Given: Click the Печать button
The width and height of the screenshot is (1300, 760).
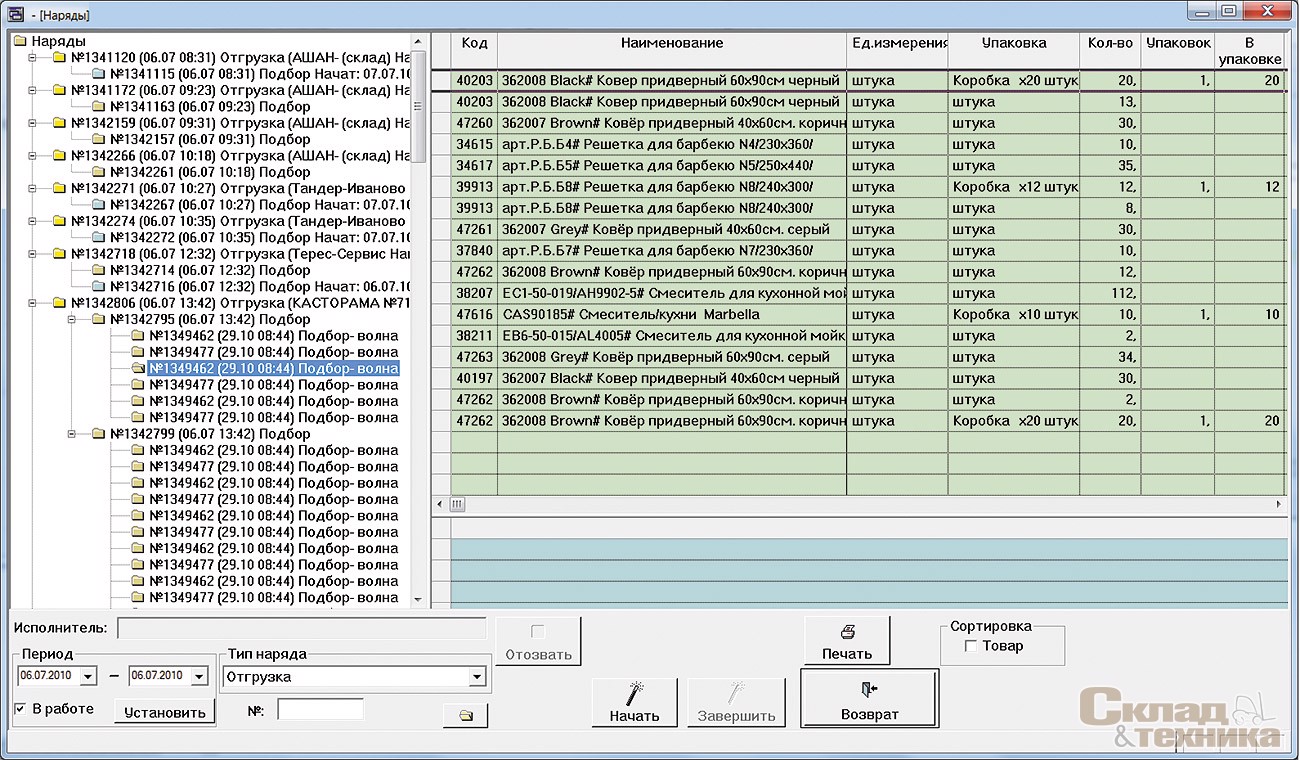Looking at the screenshot, I should [x=847, y=641].
